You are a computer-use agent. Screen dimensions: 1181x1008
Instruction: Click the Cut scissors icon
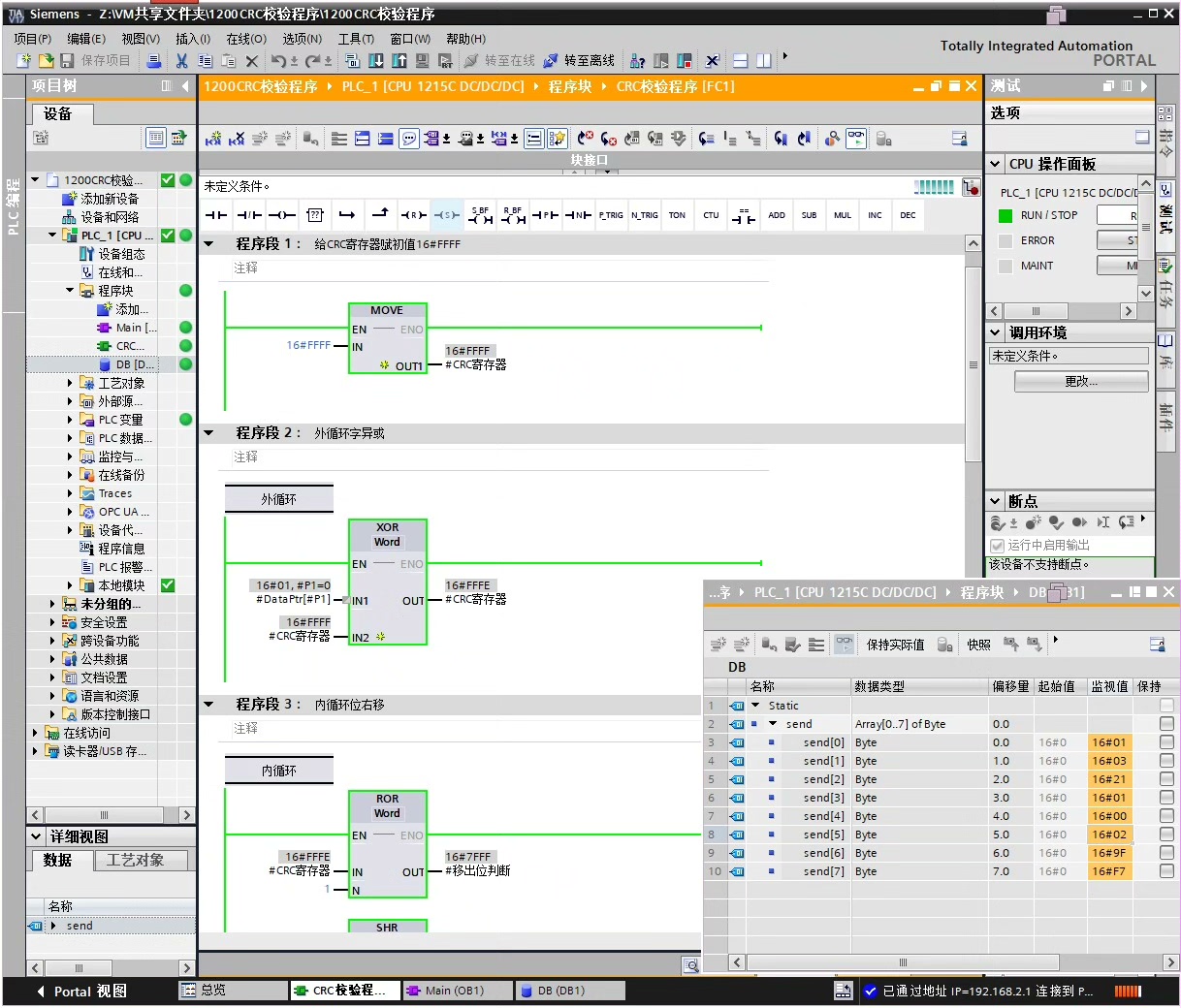click(181, 60)
